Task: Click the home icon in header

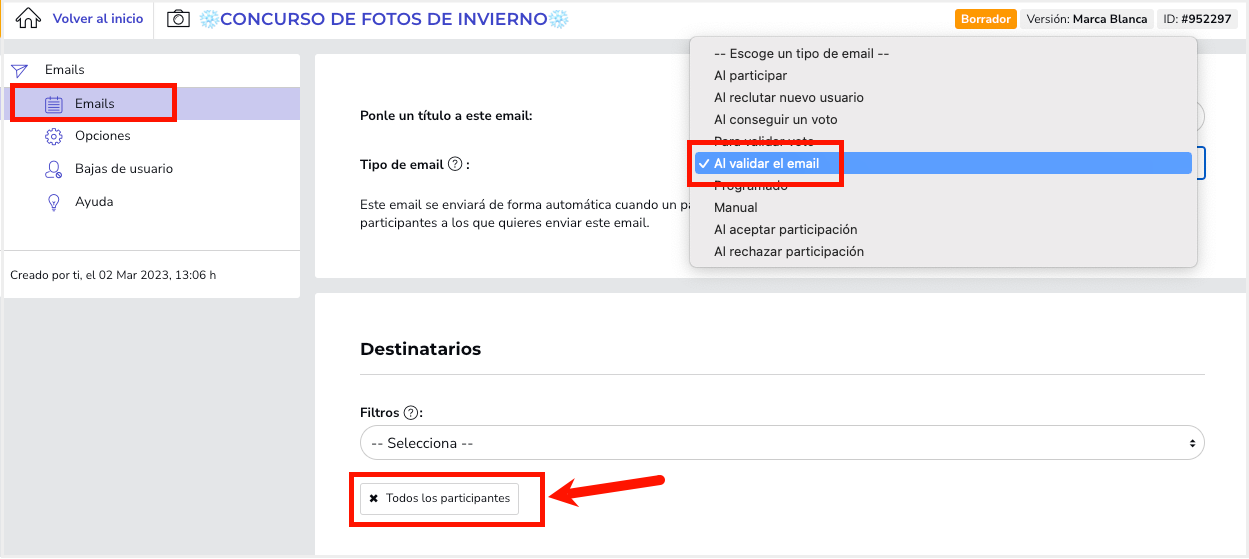Action: coord(28,18)
